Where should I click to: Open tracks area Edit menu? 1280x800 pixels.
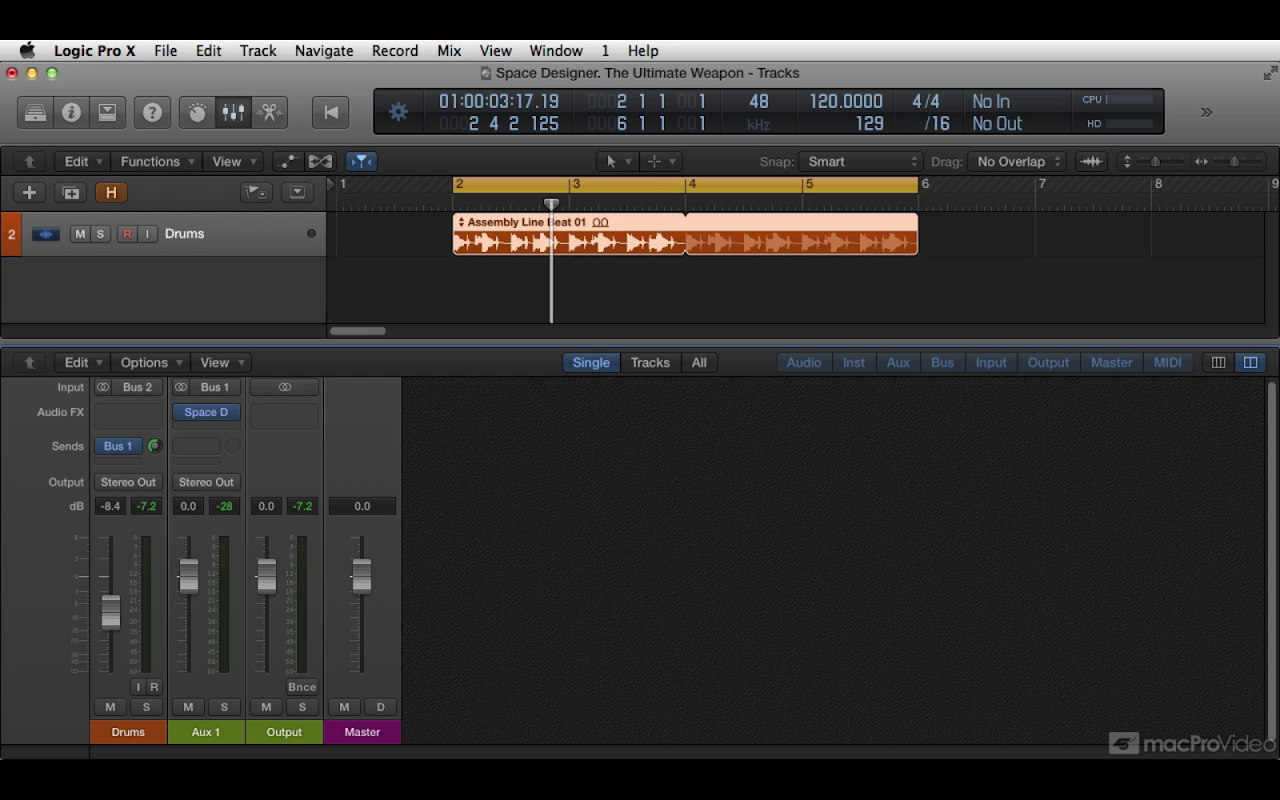(x=82, y=161)
